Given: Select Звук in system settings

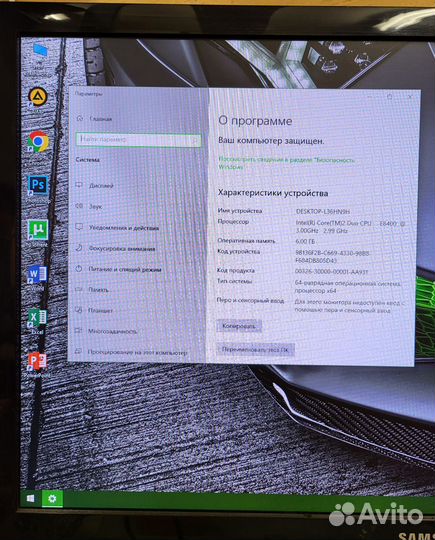Looking at the screenshot, I should [x=95, y=207].
